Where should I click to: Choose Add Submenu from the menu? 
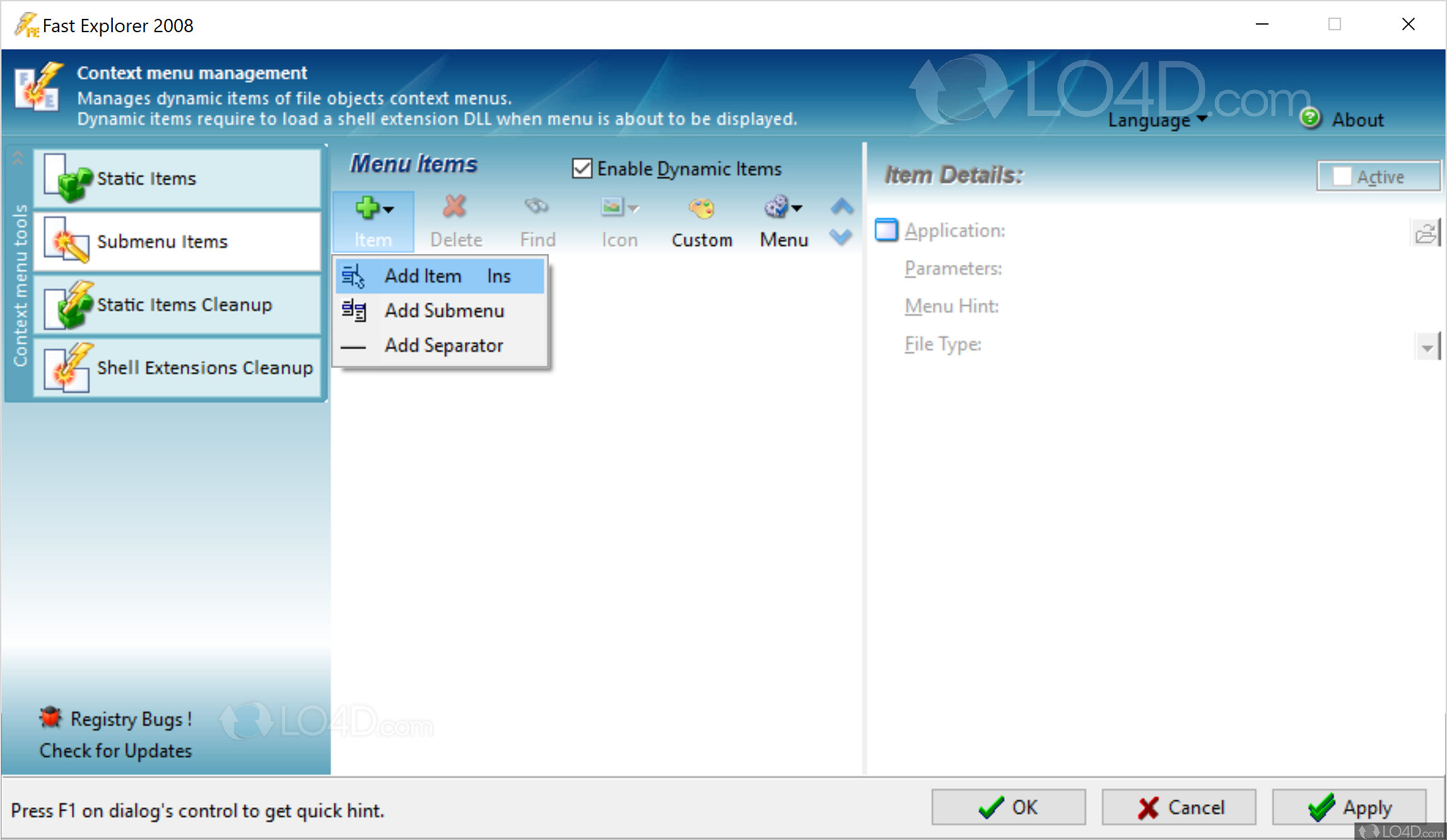click(x=440, y=311)
